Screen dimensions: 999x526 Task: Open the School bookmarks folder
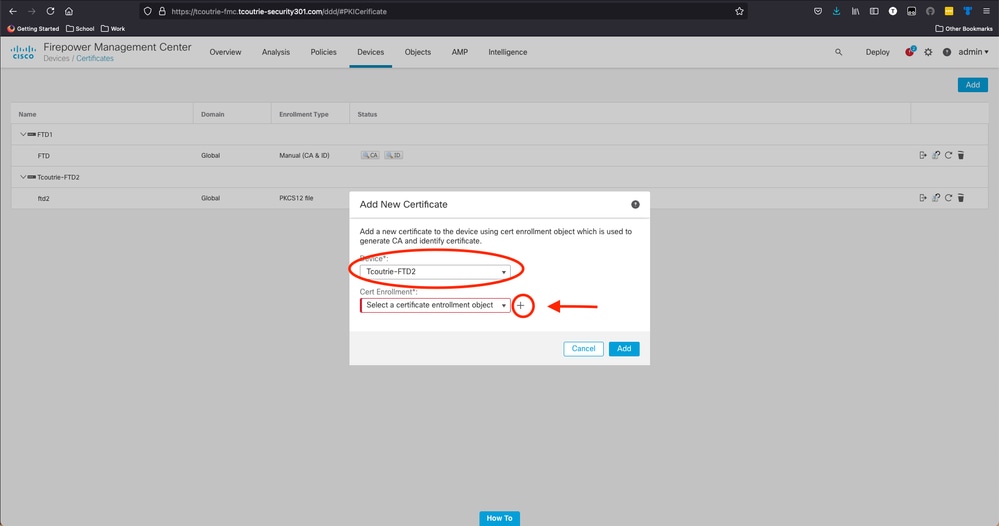click(80, 29)
